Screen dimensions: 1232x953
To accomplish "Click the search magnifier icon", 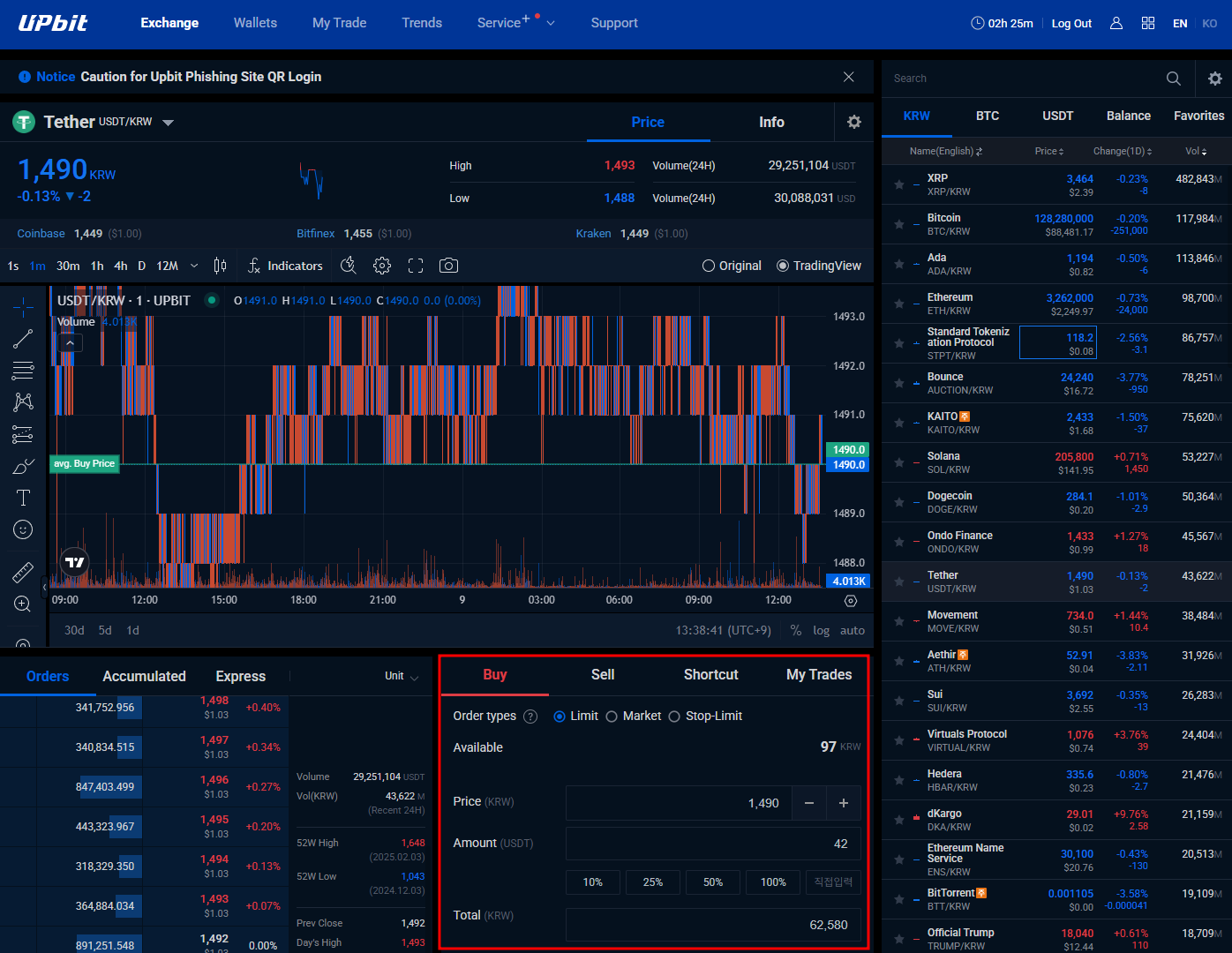I will tap(1173, 79).
